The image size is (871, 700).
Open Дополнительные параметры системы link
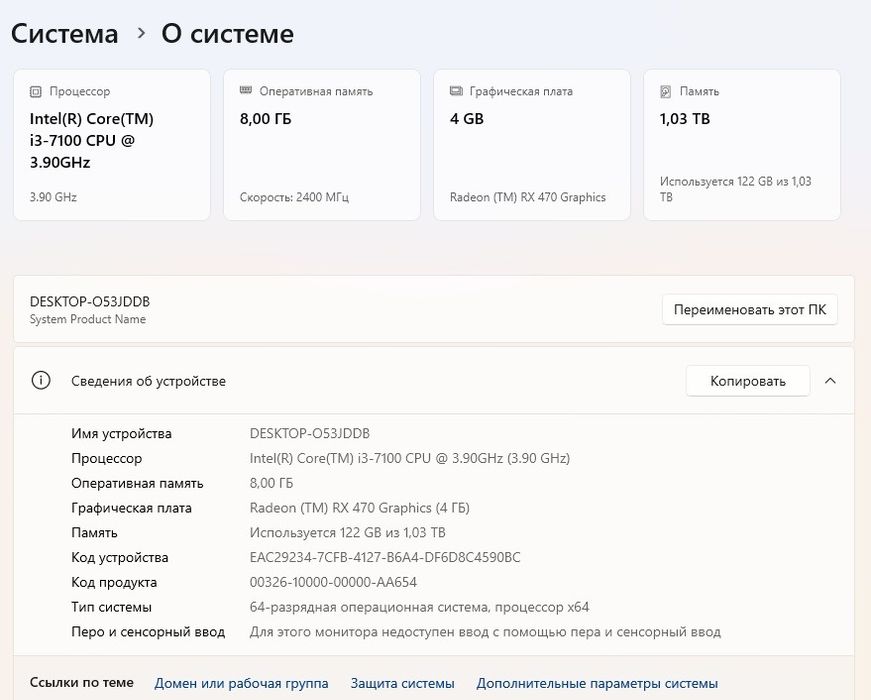coord(597,683)
